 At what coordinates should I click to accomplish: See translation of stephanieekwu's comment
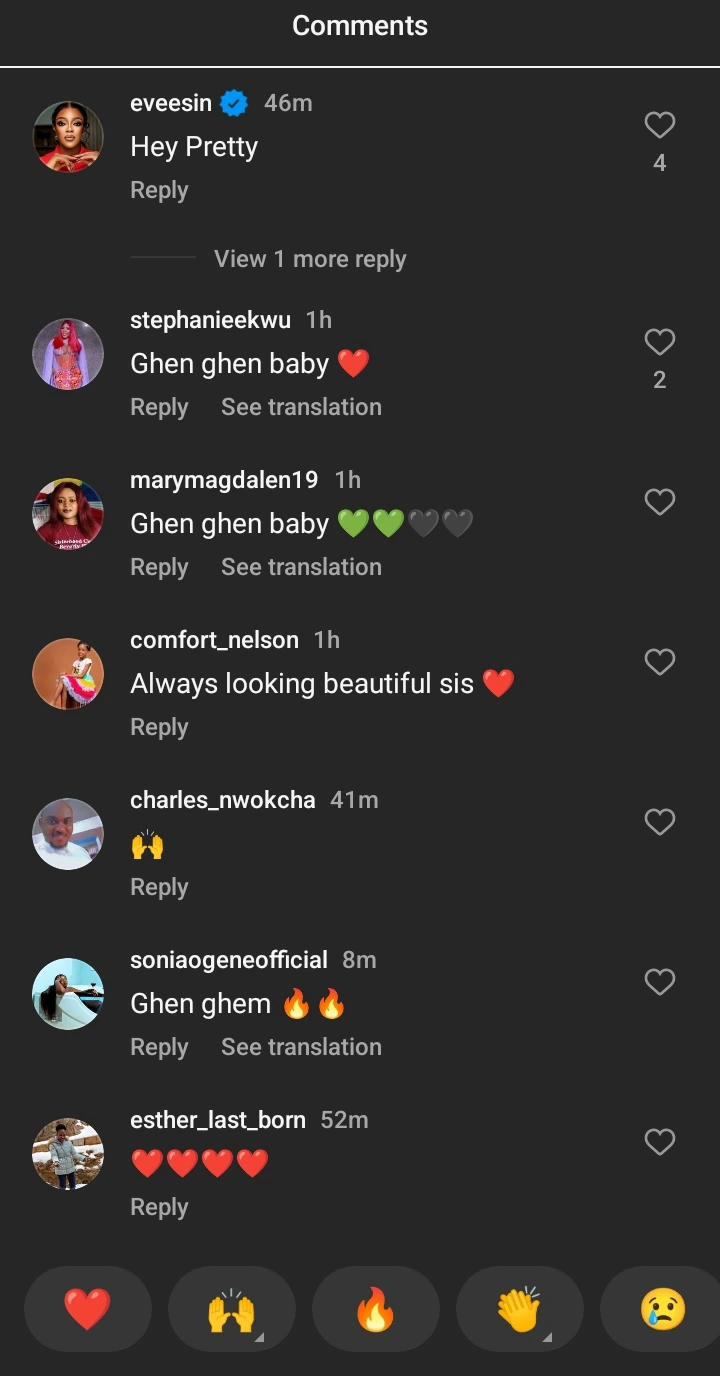coord(301,407)
